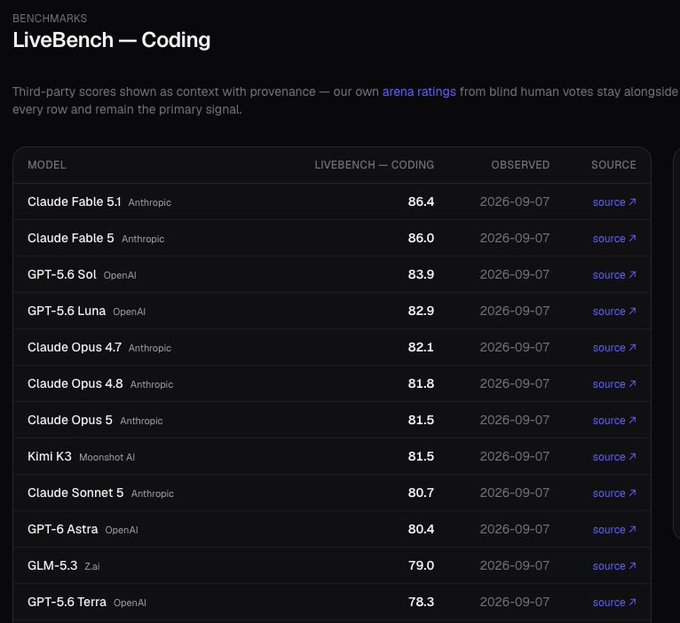Select the Kimi K3 model name

click(49, 457)
